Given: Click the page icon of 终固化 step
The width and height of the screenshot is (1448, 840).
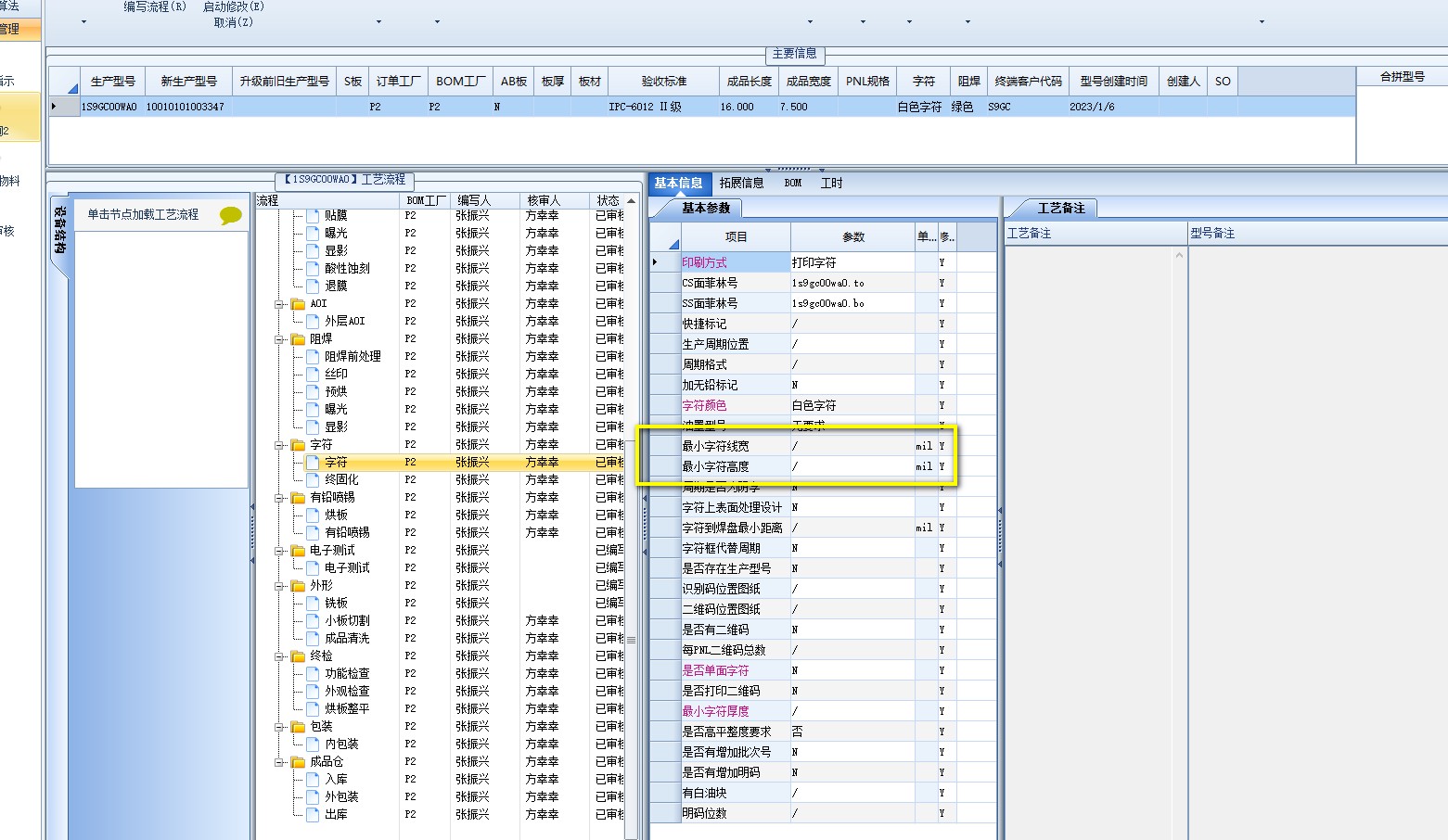Looking at the screenshot, I should [313, 479].
